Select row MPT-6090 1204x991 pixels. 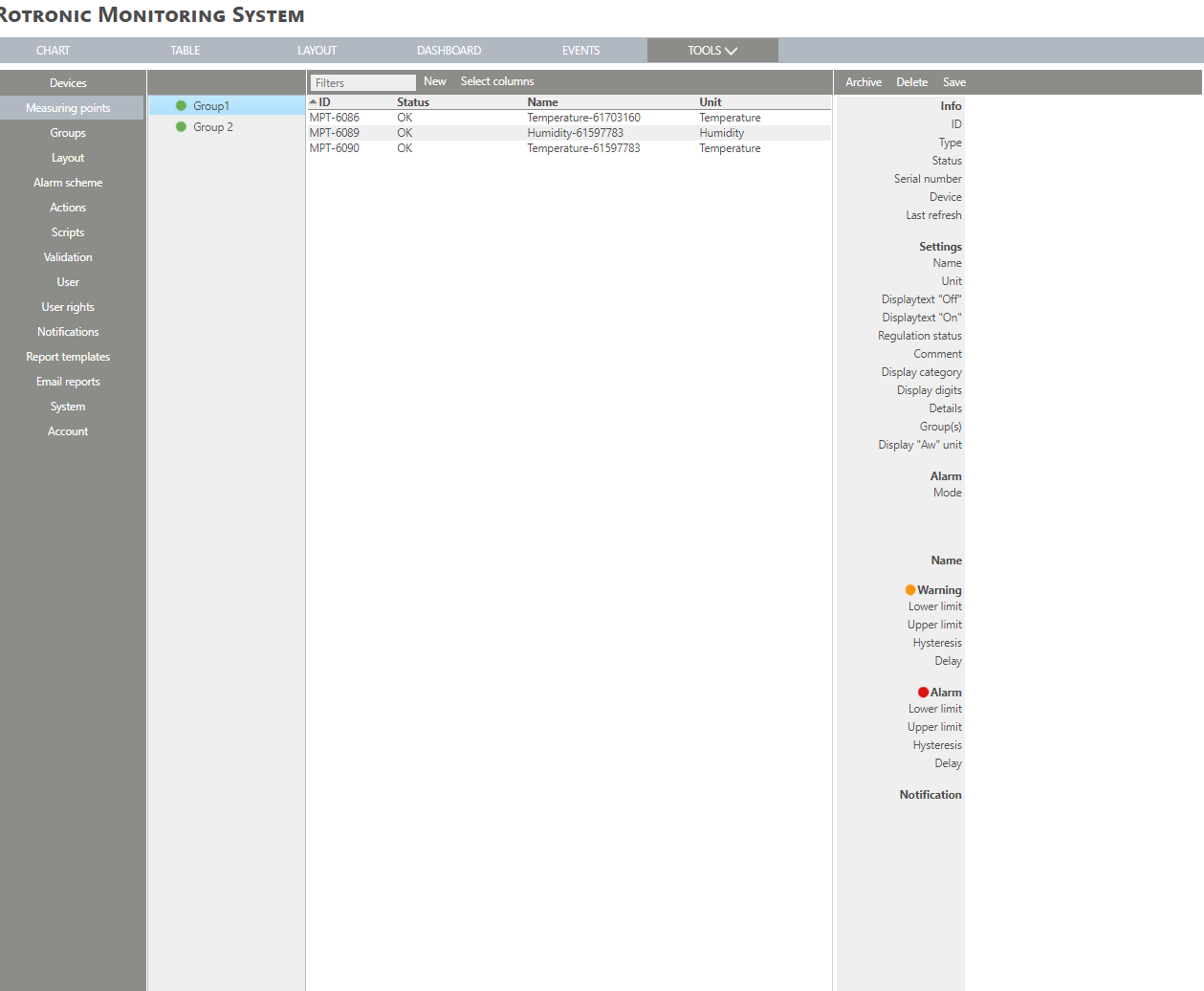click(x=569, y=148)
